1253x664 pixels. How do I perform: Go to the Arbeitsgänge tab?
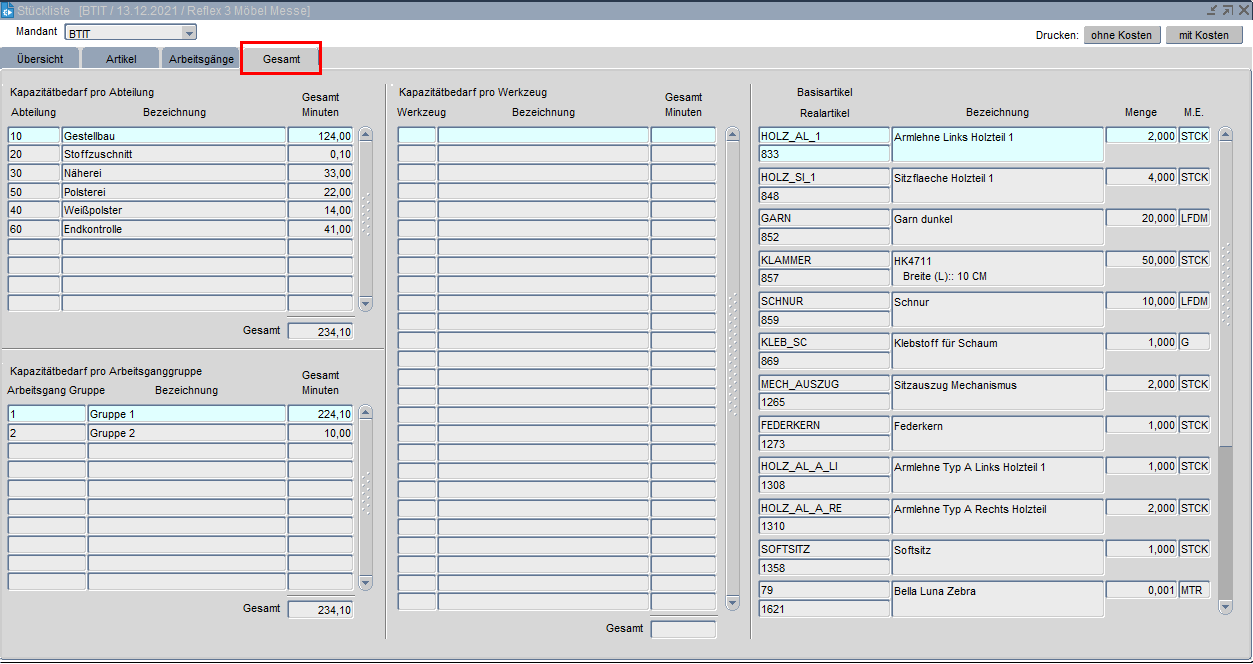click(201, 59)
